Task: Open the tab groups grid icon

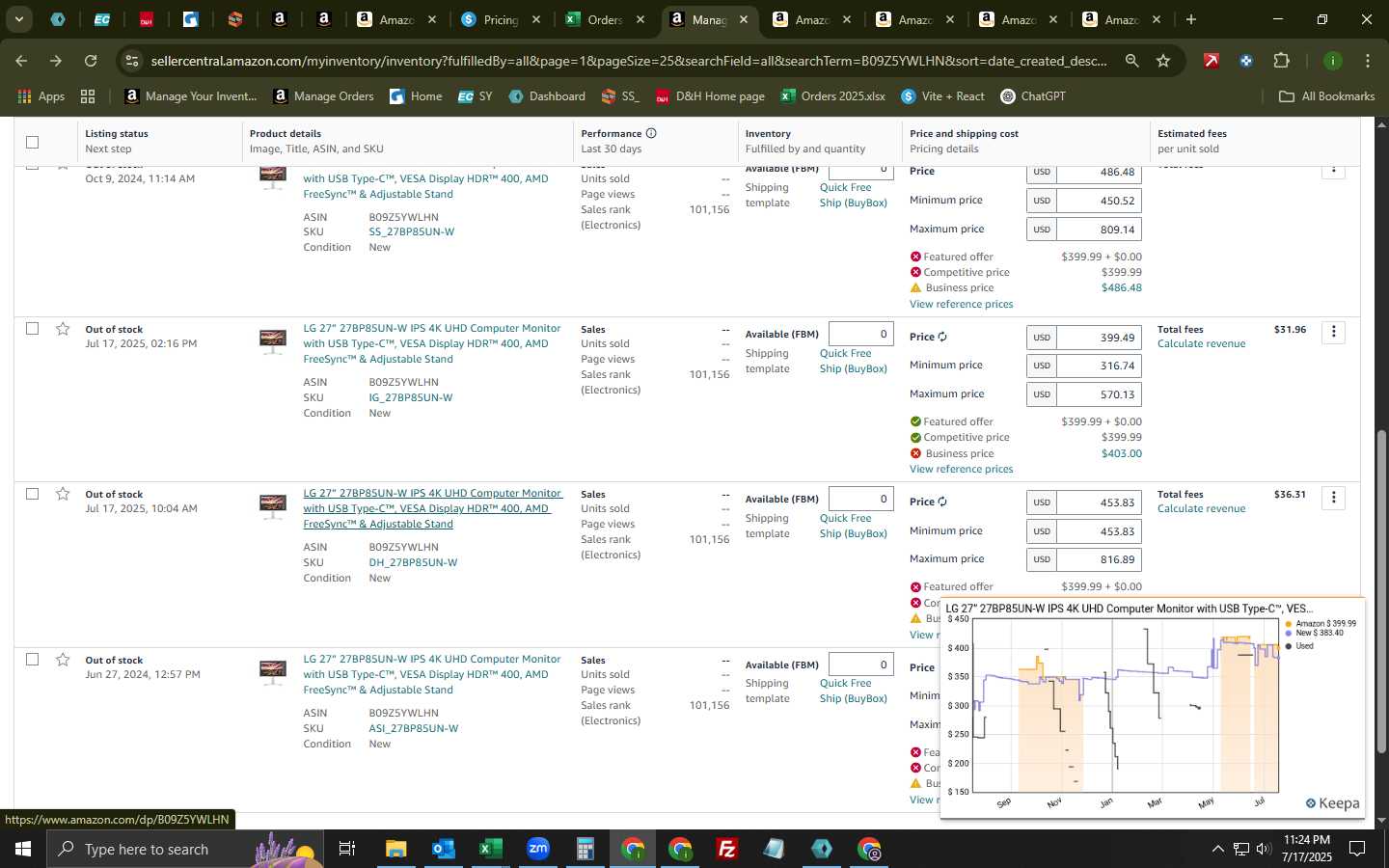Action: 88,96
